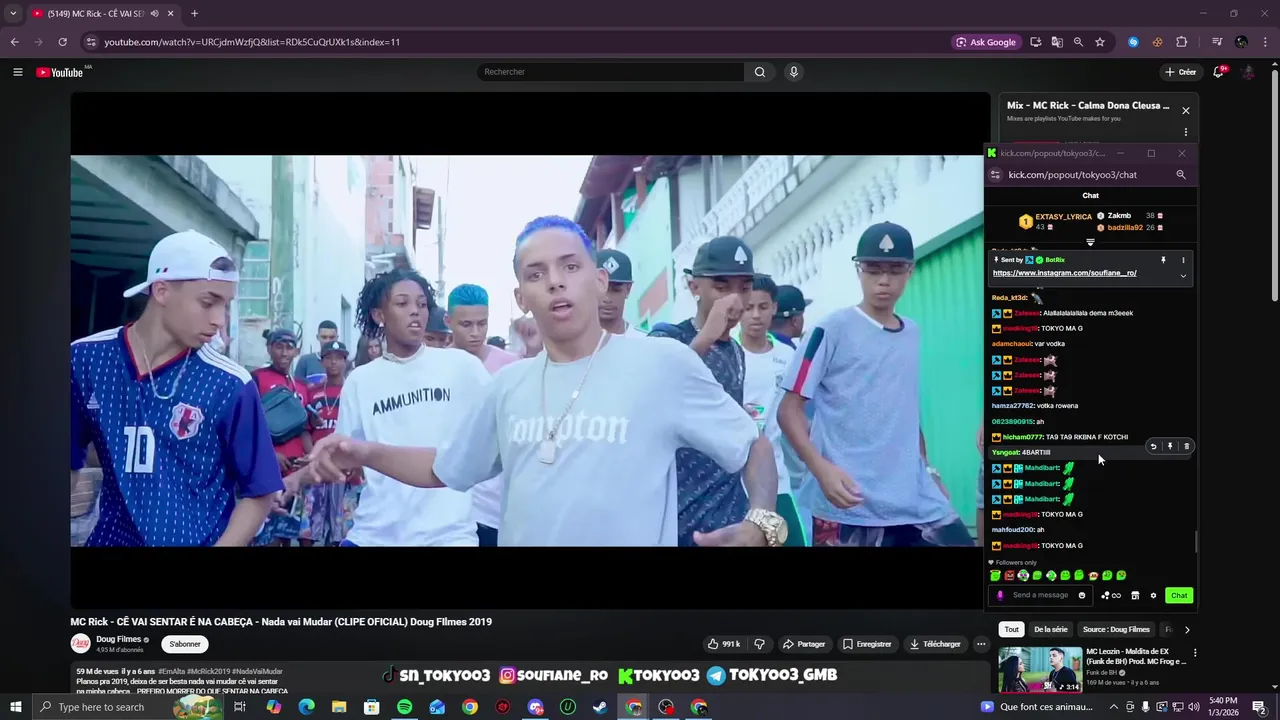Screen dimensions: 1280x720
Task: Click the translate page icon in address bar
Action: pos(1057,42)
